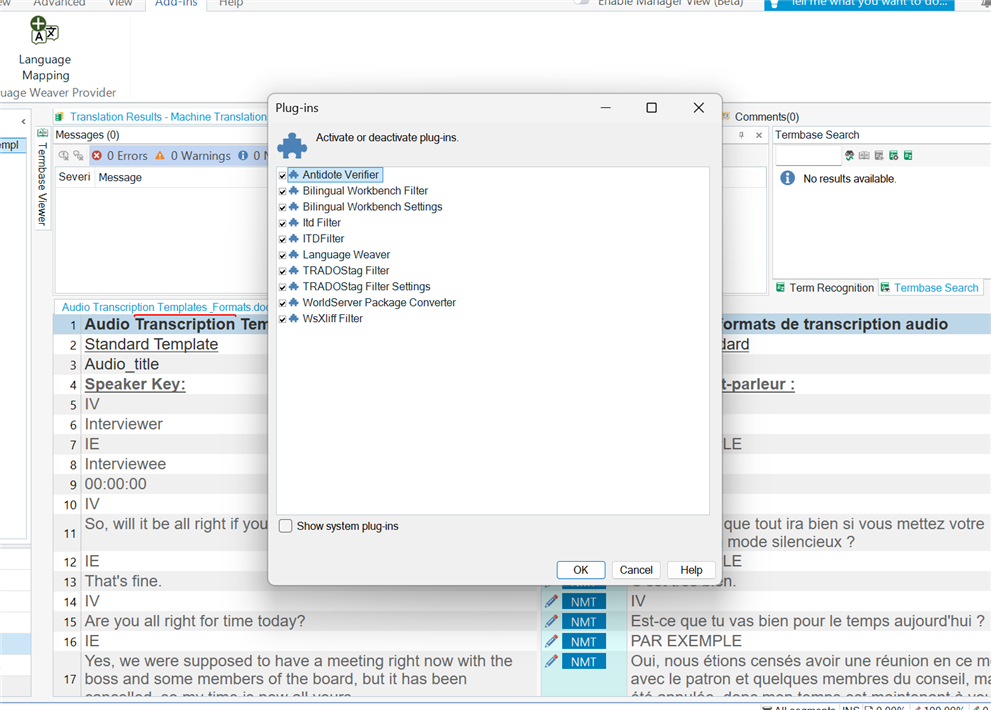Image resolution: width=991 pixels, height=710 pixels.
Task: Enable Show system plug-ins checkbox
Action: point(286,526)
